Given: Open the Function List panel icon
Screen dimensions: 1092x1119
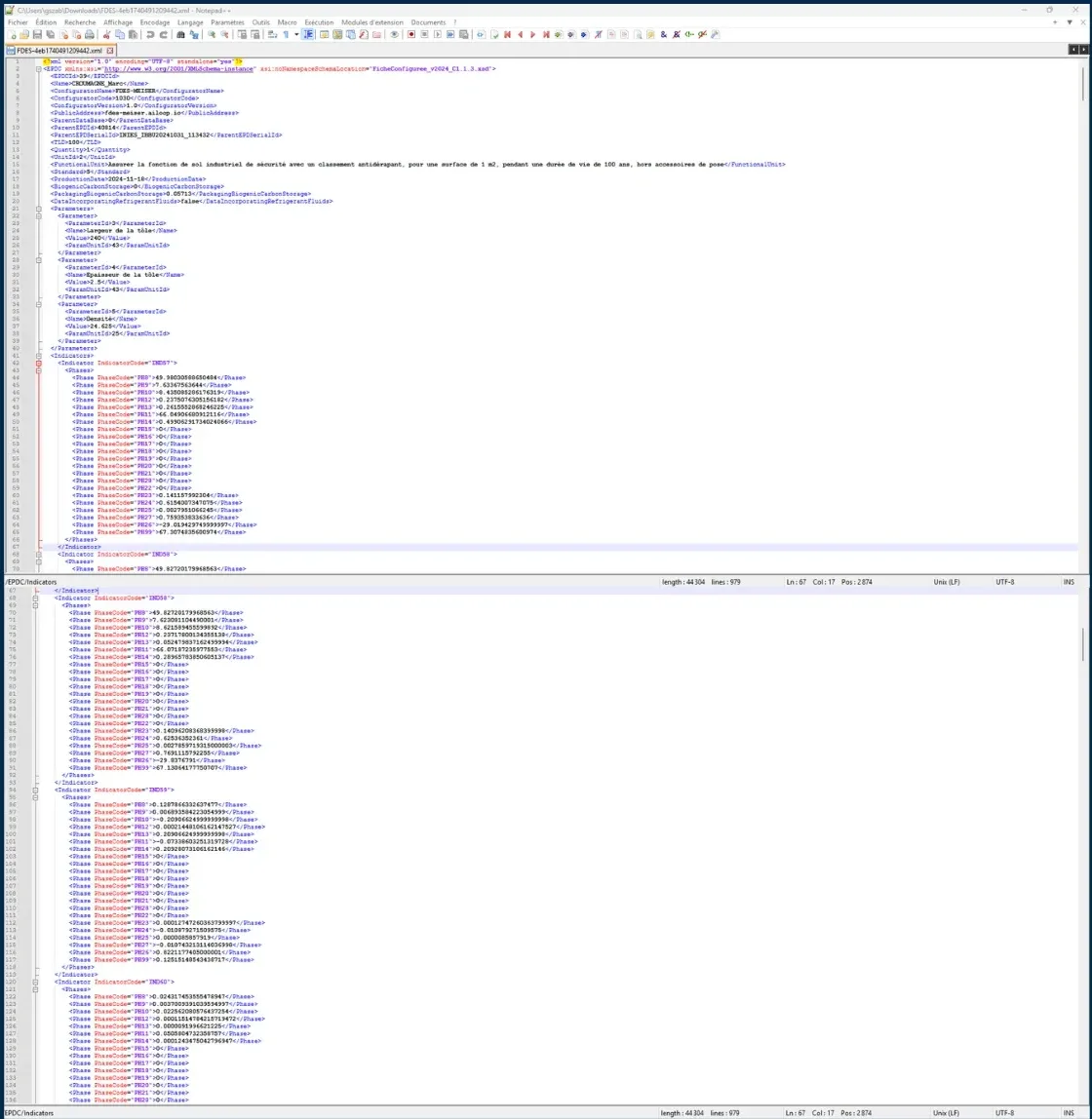Looking at the screenshot, I should [364, 34].
